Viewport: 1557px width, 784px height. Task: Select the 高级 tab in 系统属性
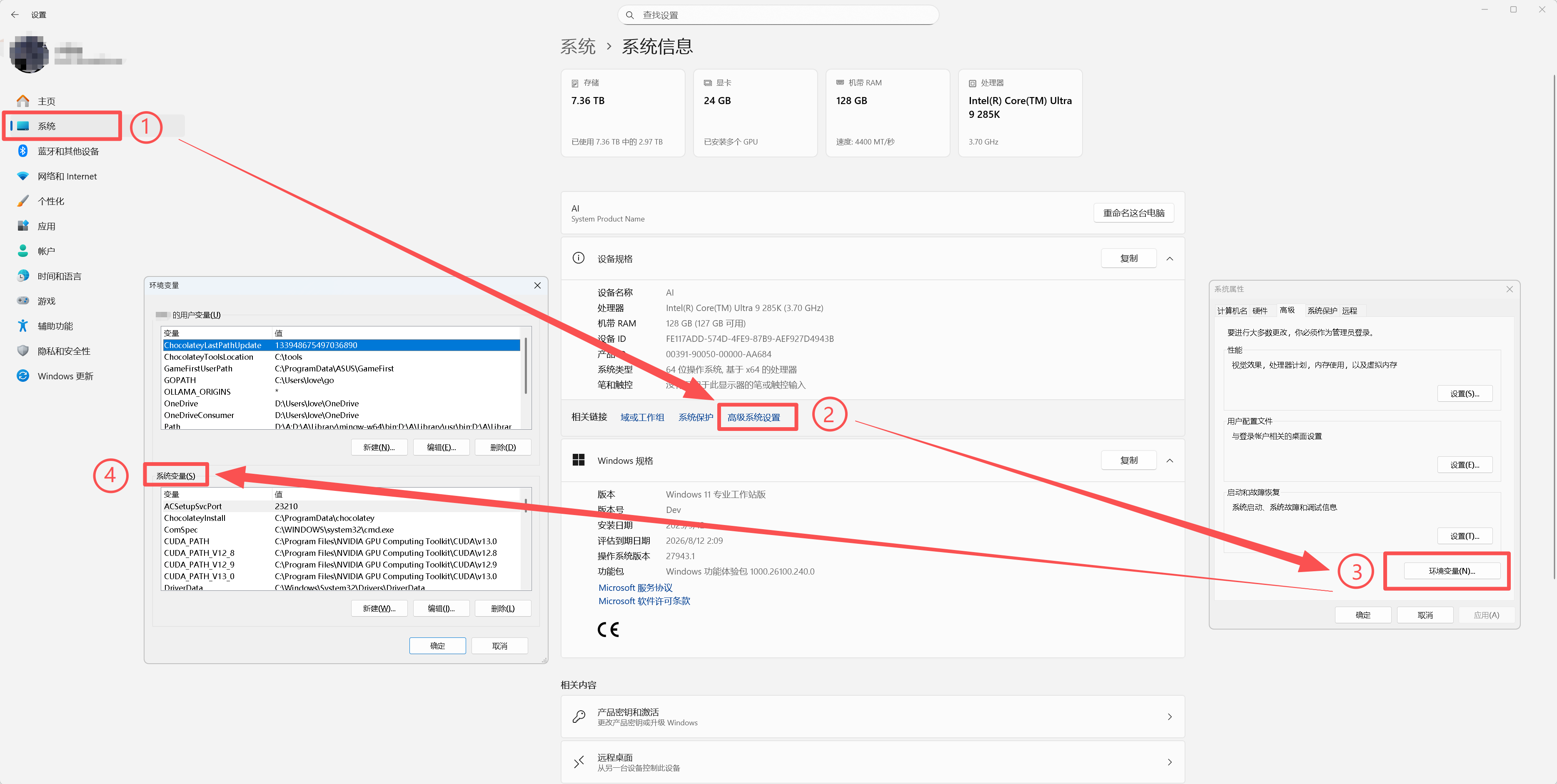pyautogui.click(x=1287, y=310)
